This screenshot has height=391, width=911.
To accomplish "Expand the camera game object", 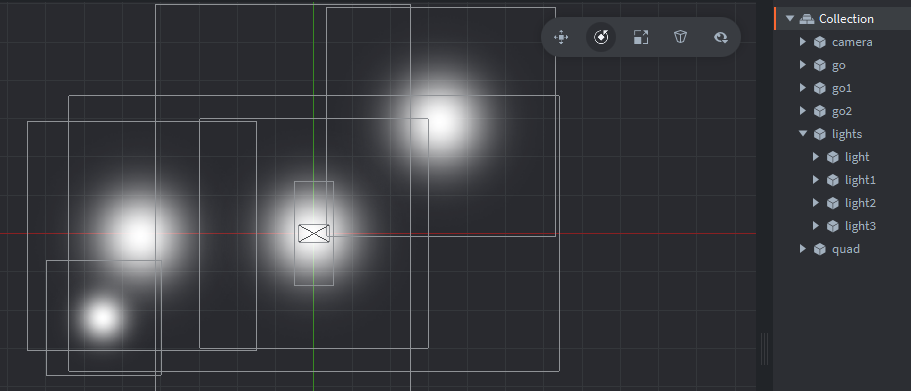I will 803,42.
